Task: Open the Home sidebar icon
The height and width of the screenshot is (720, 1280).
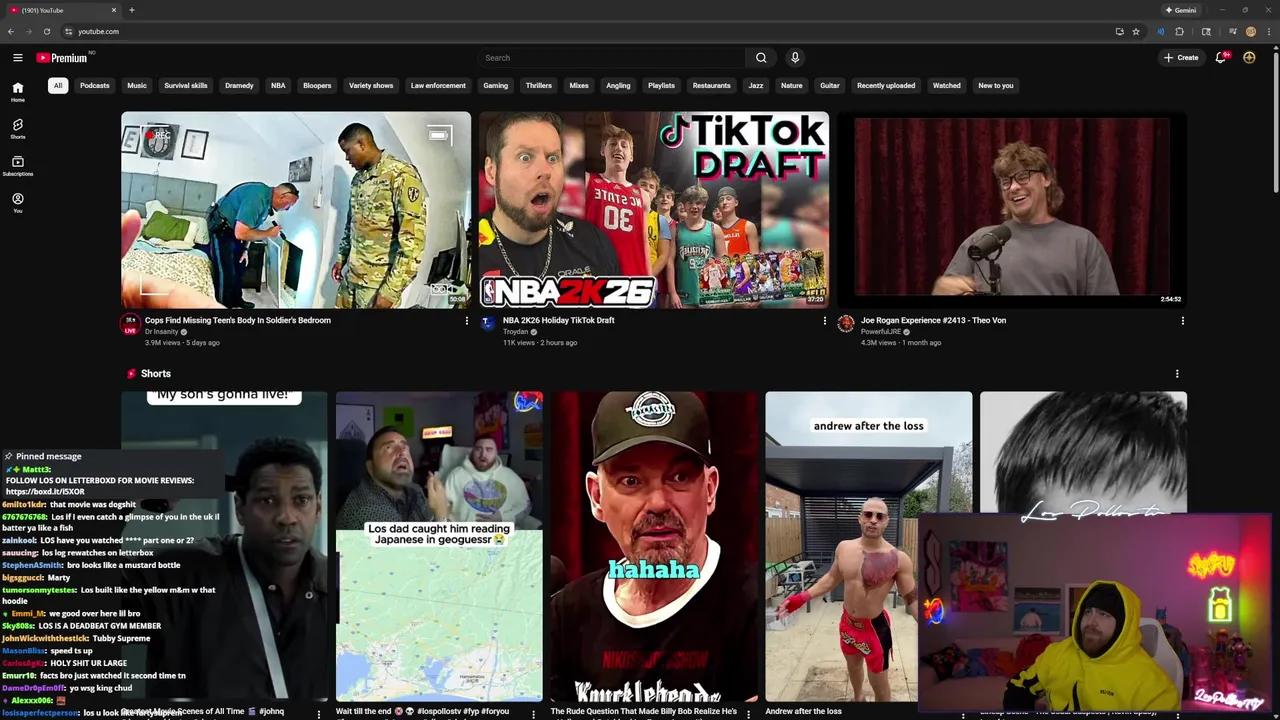Action: tap(17, 92)
